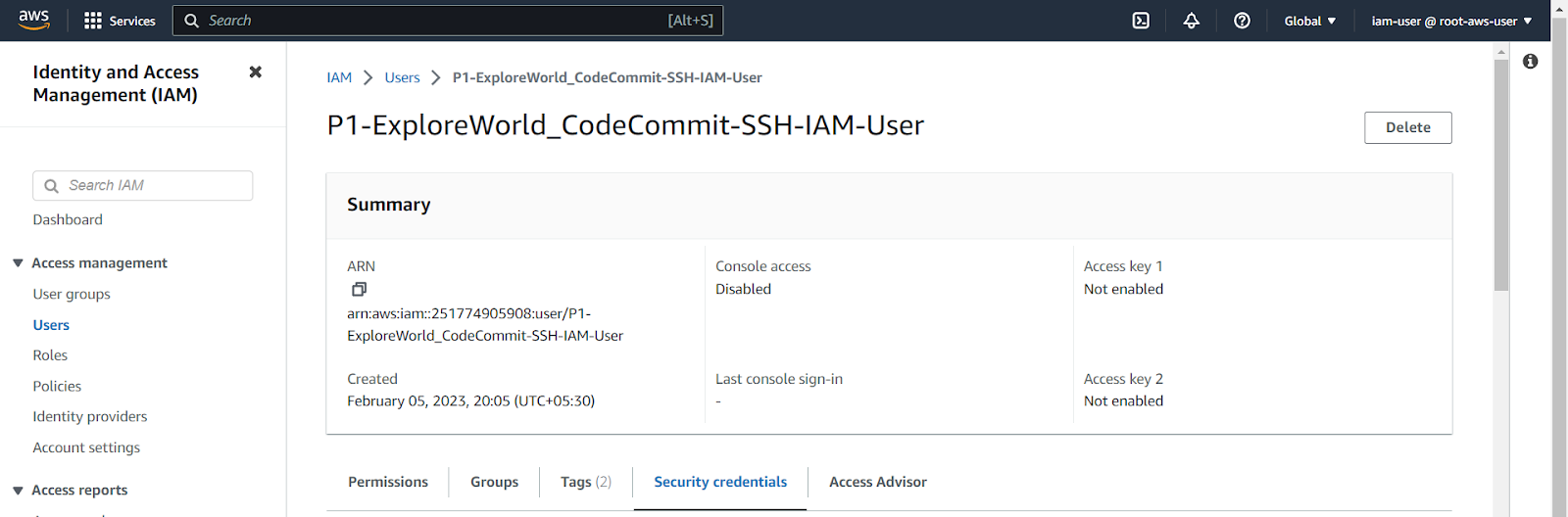Switch to the Permissions tab
1568x517 pixels.
click(x=388, y=482)
